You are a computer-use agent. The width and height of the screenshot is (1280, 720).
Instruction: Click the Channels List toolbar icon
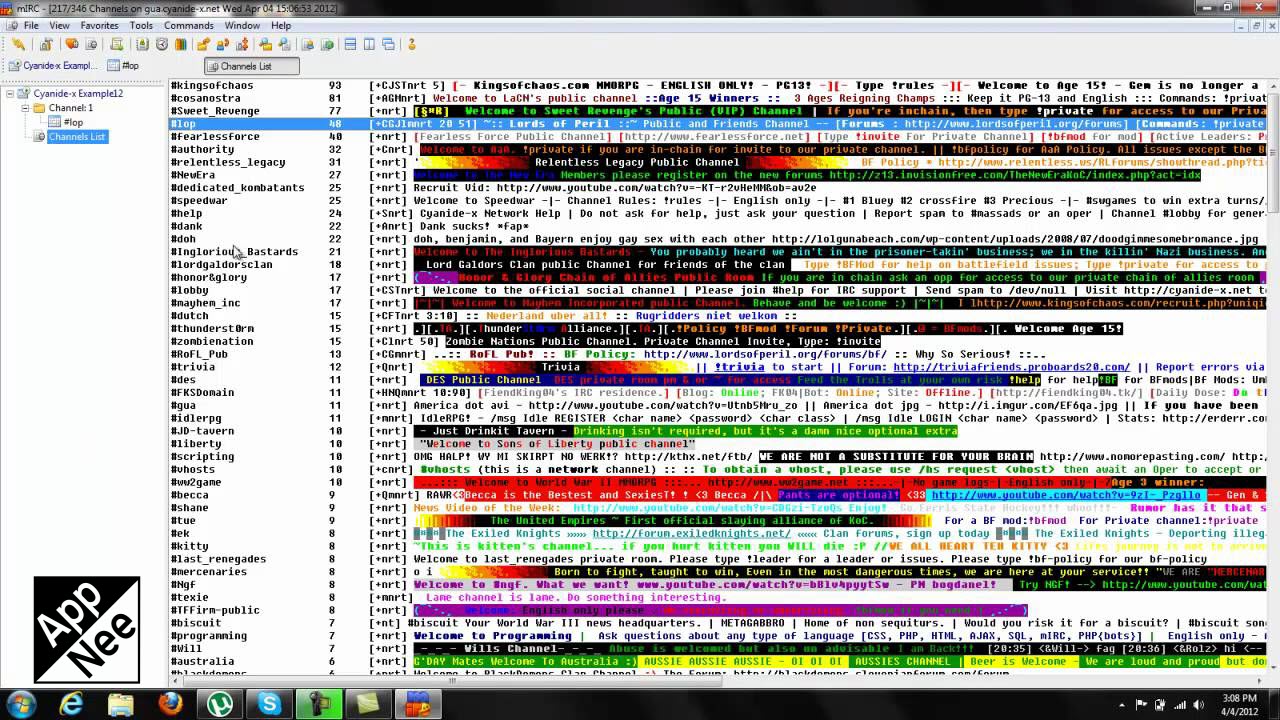[91, 44]
